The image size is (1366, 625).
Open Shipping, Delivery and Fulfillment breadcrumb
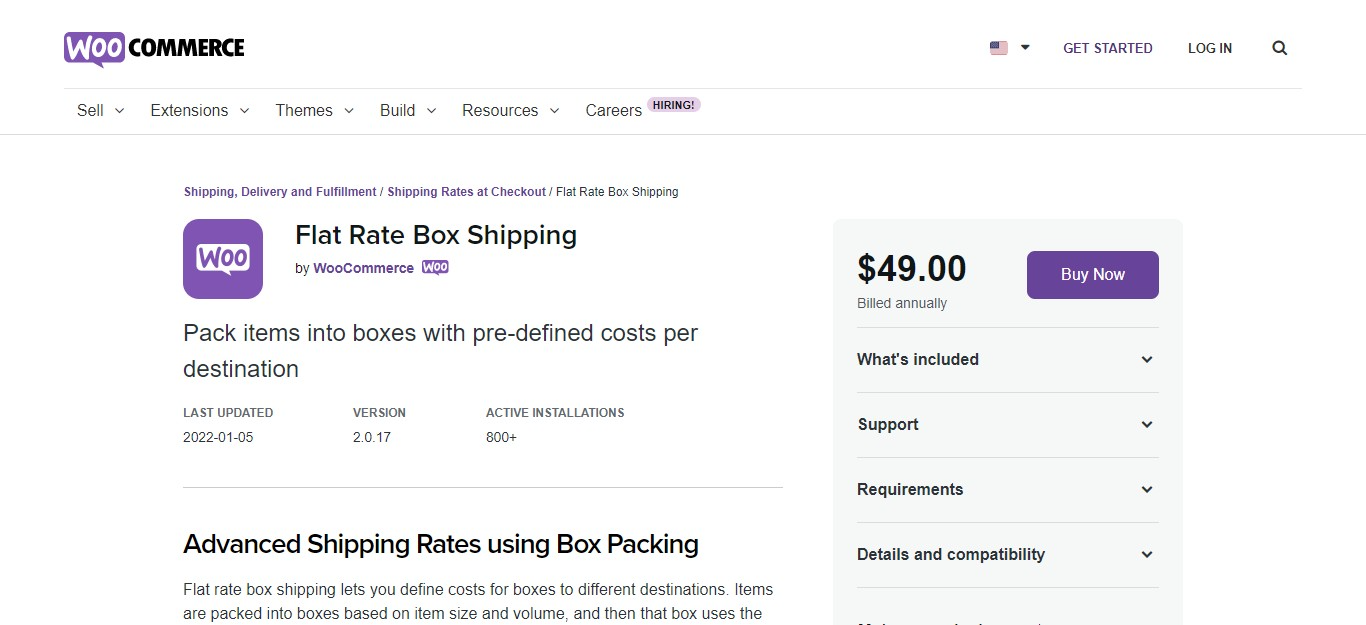coord(280,192)
